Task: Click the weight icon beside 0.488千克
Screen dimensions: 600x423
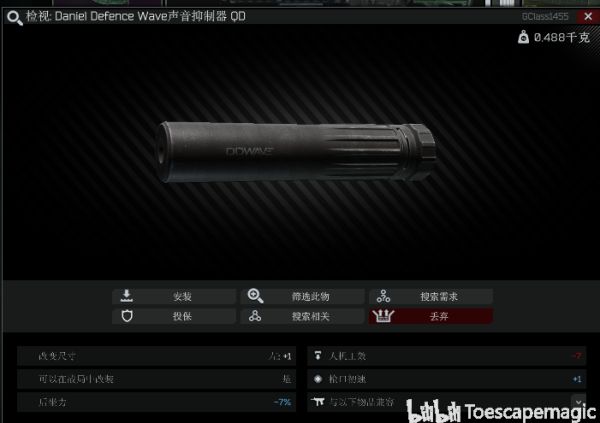Action: (523, 37)
